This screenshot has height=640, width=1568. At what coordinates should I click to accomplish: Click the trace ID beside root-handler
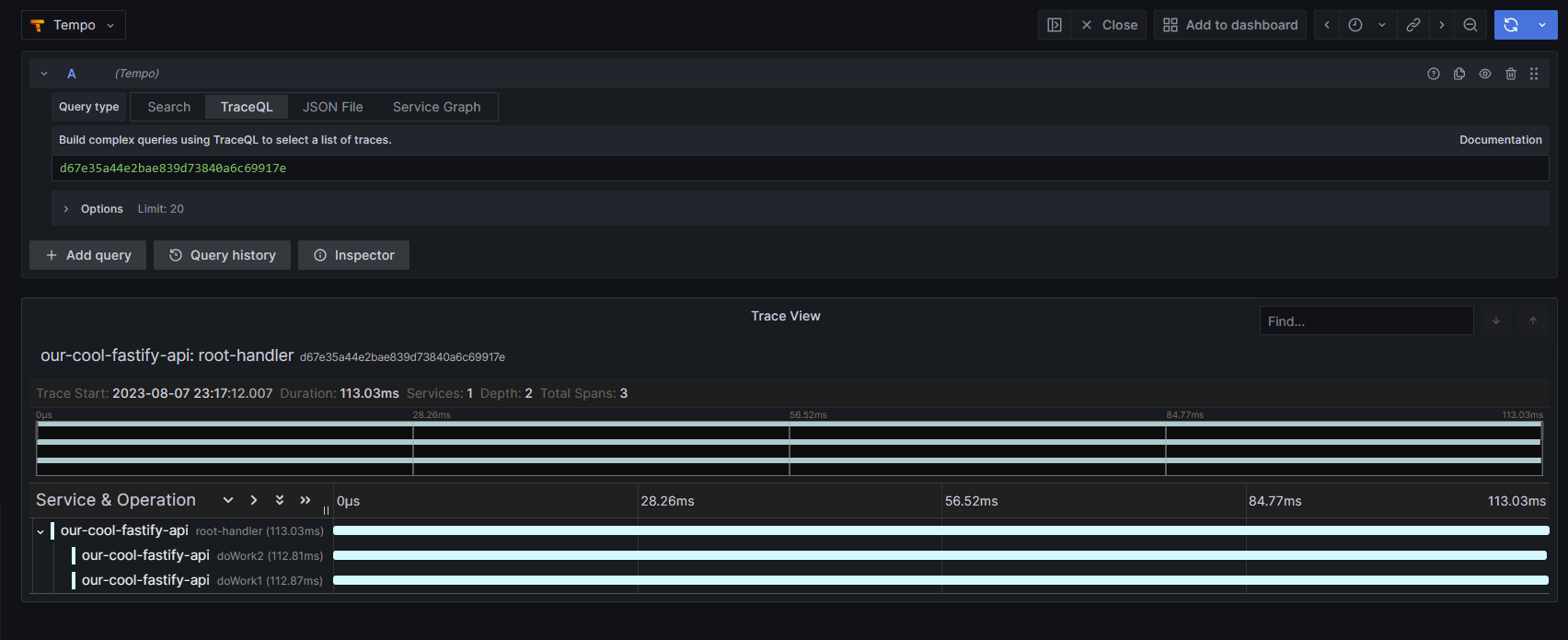tap(402, 357)
